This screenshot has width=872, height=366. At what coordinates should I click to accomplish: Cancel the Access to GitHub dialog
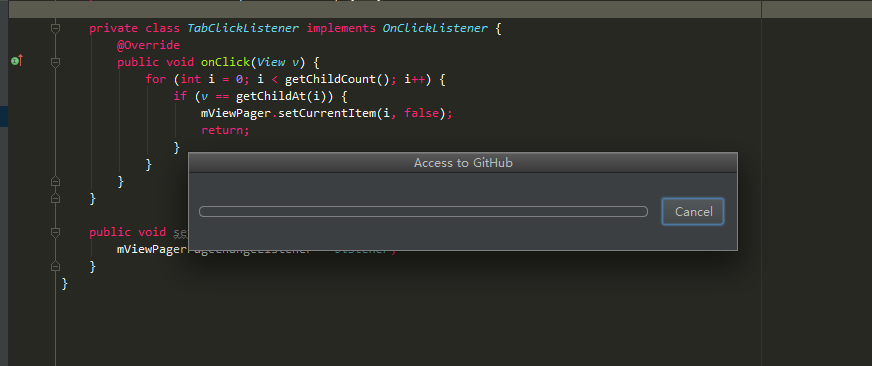[x=693, y=211]
